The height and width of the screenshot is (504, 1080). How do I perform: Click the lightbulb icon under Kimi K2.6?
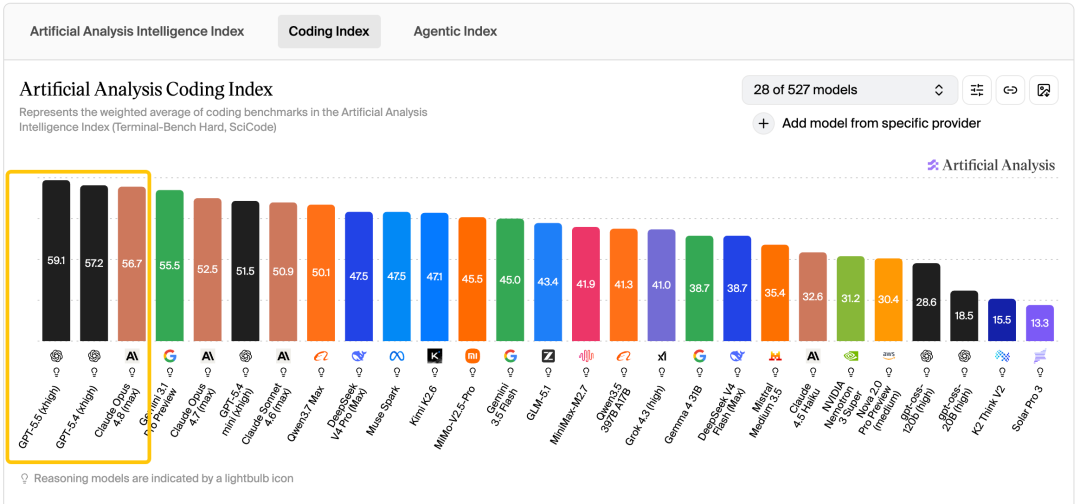434,372
